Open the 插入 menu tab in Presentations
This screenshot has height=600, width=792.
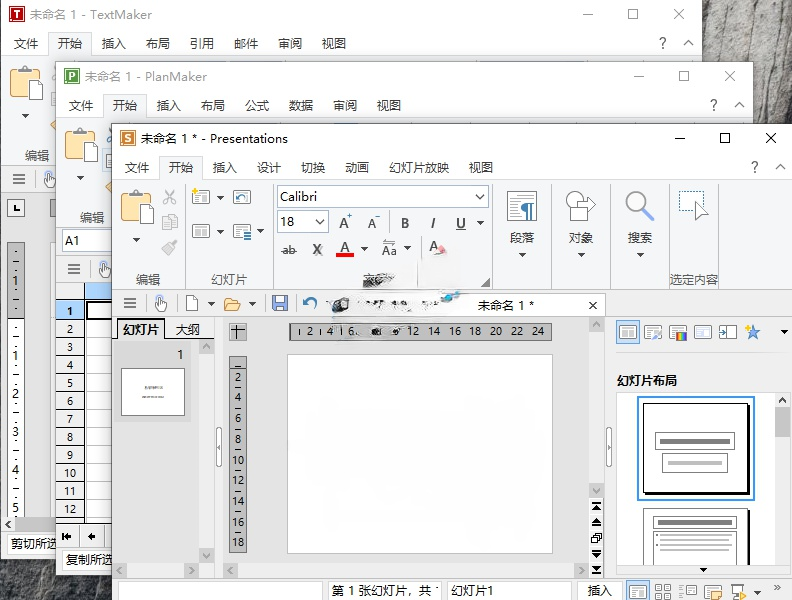coord(225,168)
